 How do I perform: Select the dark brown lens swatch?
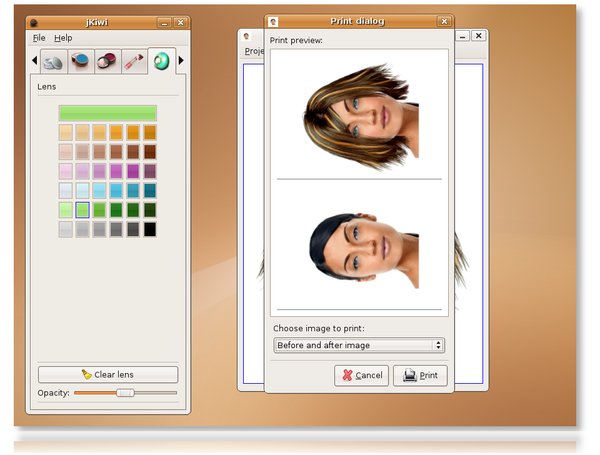coord(150,152)
